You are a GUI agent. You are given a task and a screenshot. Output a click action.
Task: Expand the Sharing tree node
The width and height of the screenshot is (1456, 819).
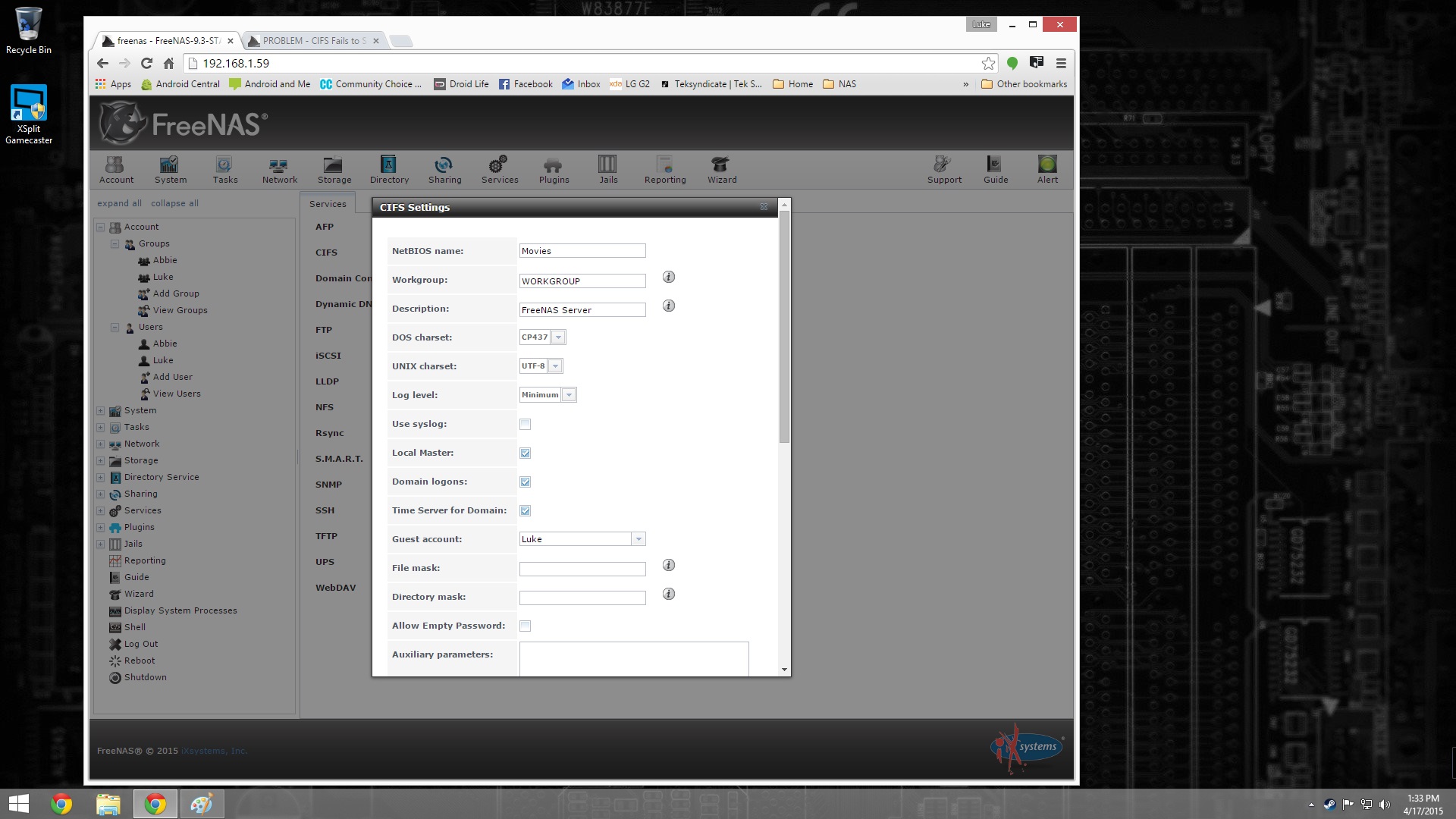[x=100, y=494]
